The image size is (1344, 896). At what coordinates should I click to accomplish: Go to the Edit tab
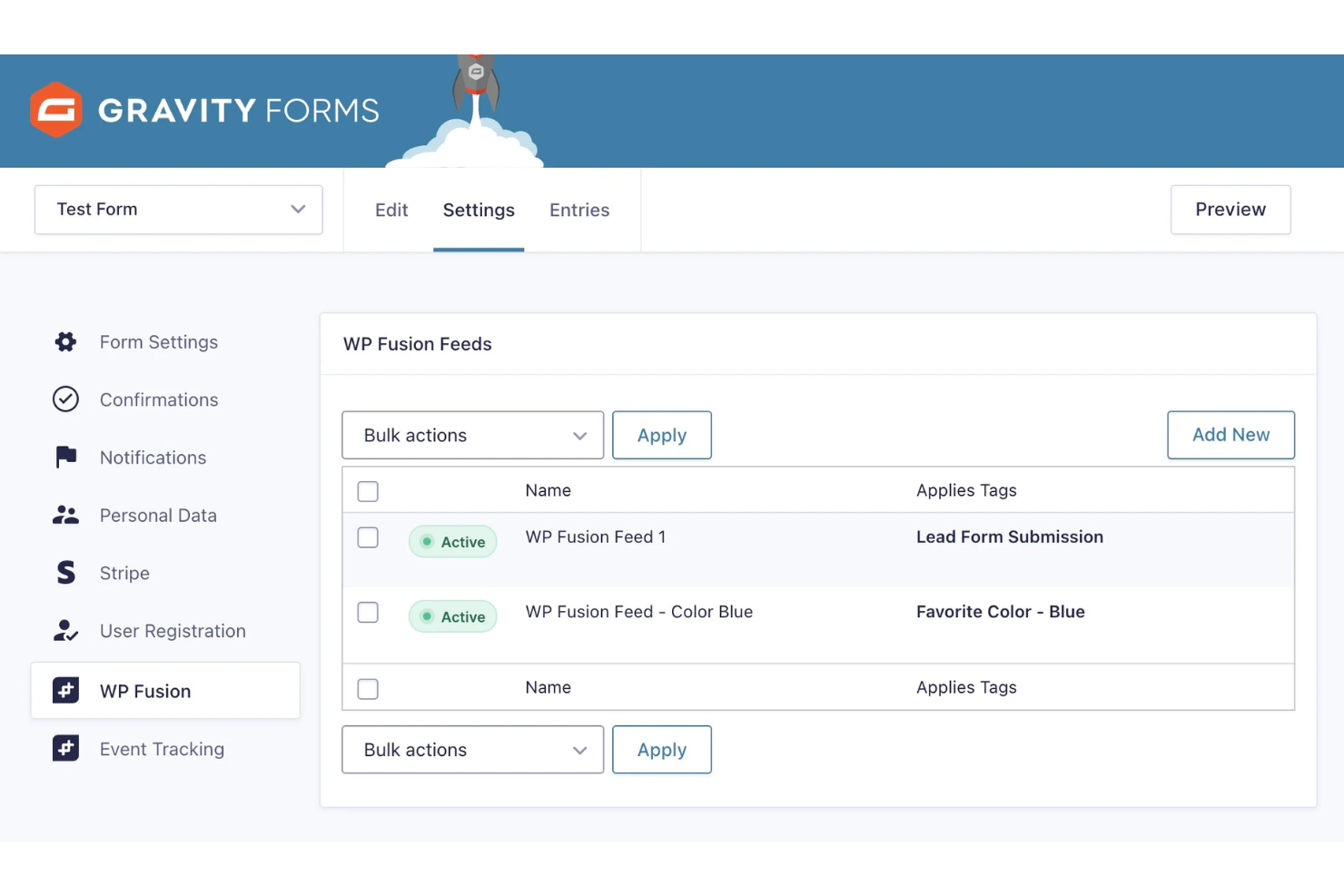pyautogui.click(x=391, y=211)
